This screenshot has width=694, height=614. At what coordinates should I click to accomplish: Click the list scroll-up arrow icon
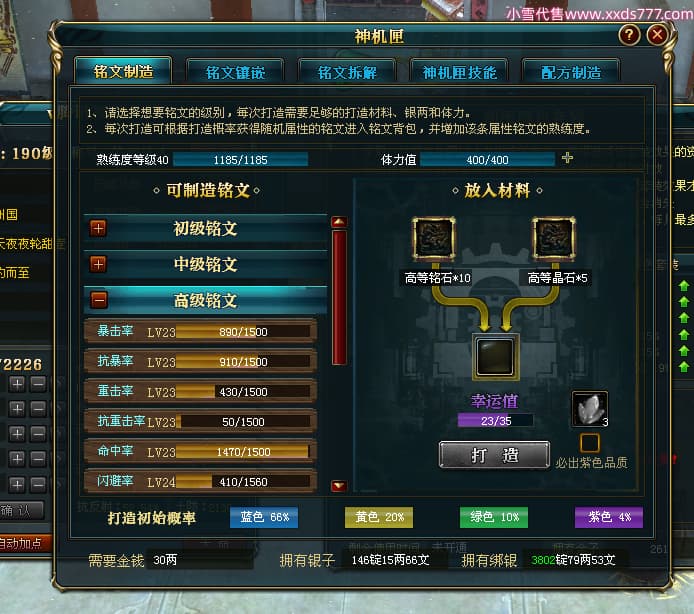click(x=339, y=222)
